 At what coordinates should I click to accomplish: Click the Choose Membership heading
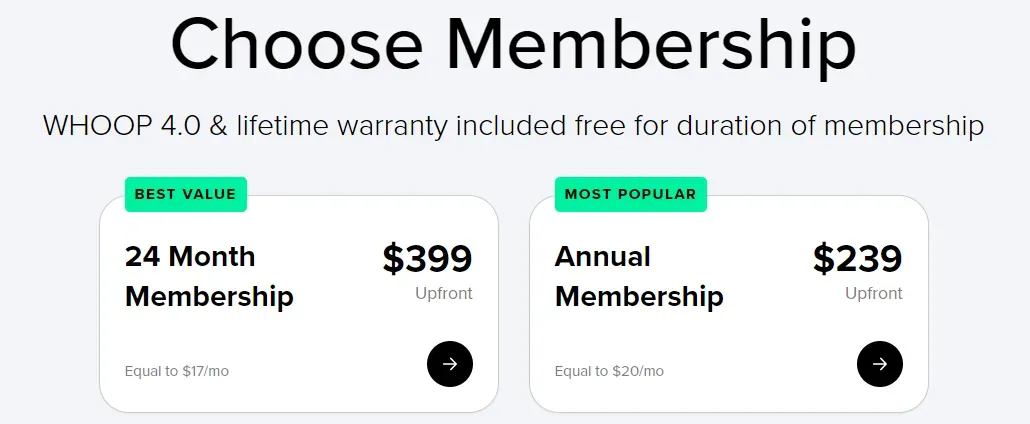[513, 44]
